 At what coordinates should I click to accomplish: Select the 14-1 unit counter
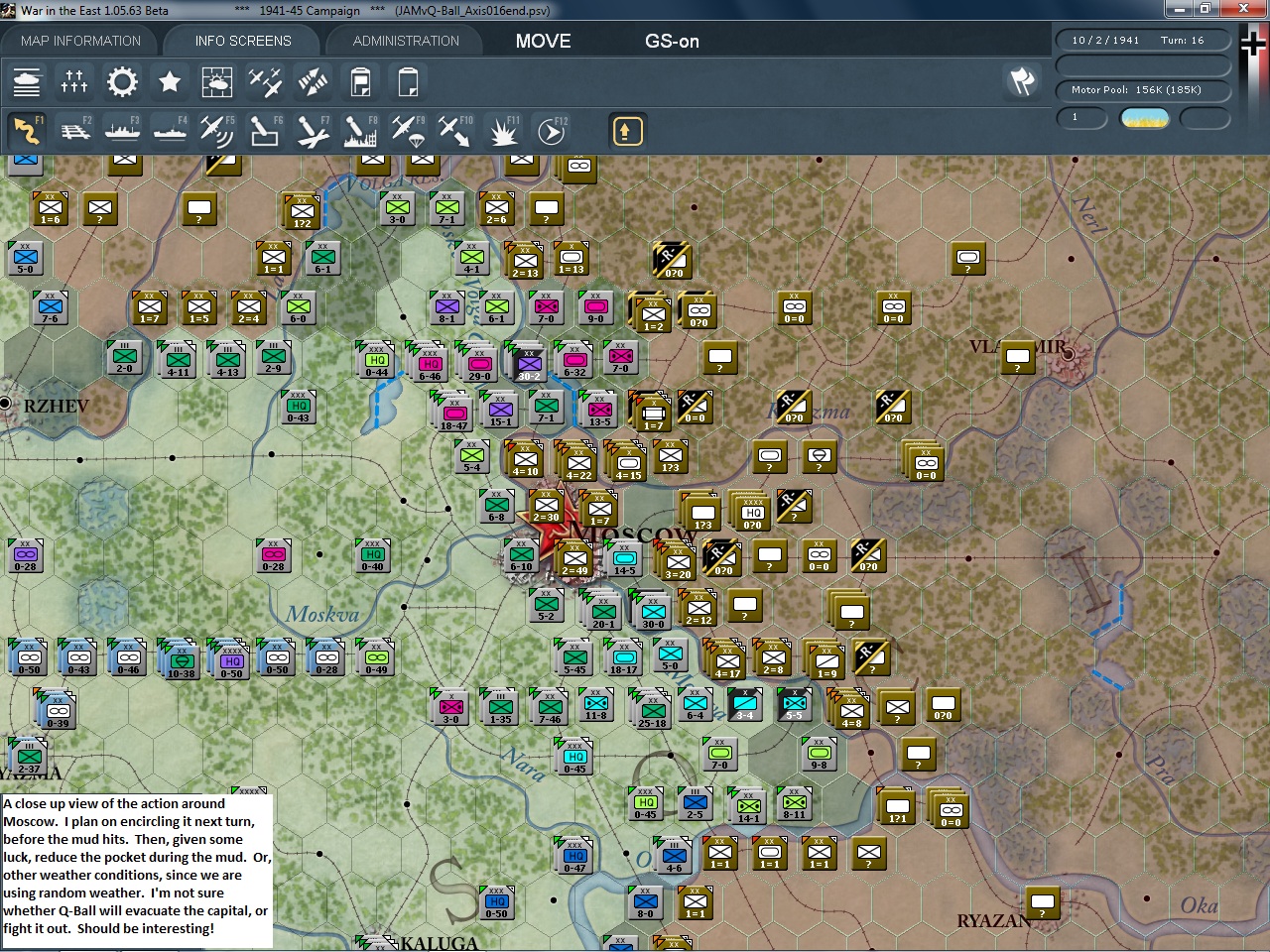748,805
